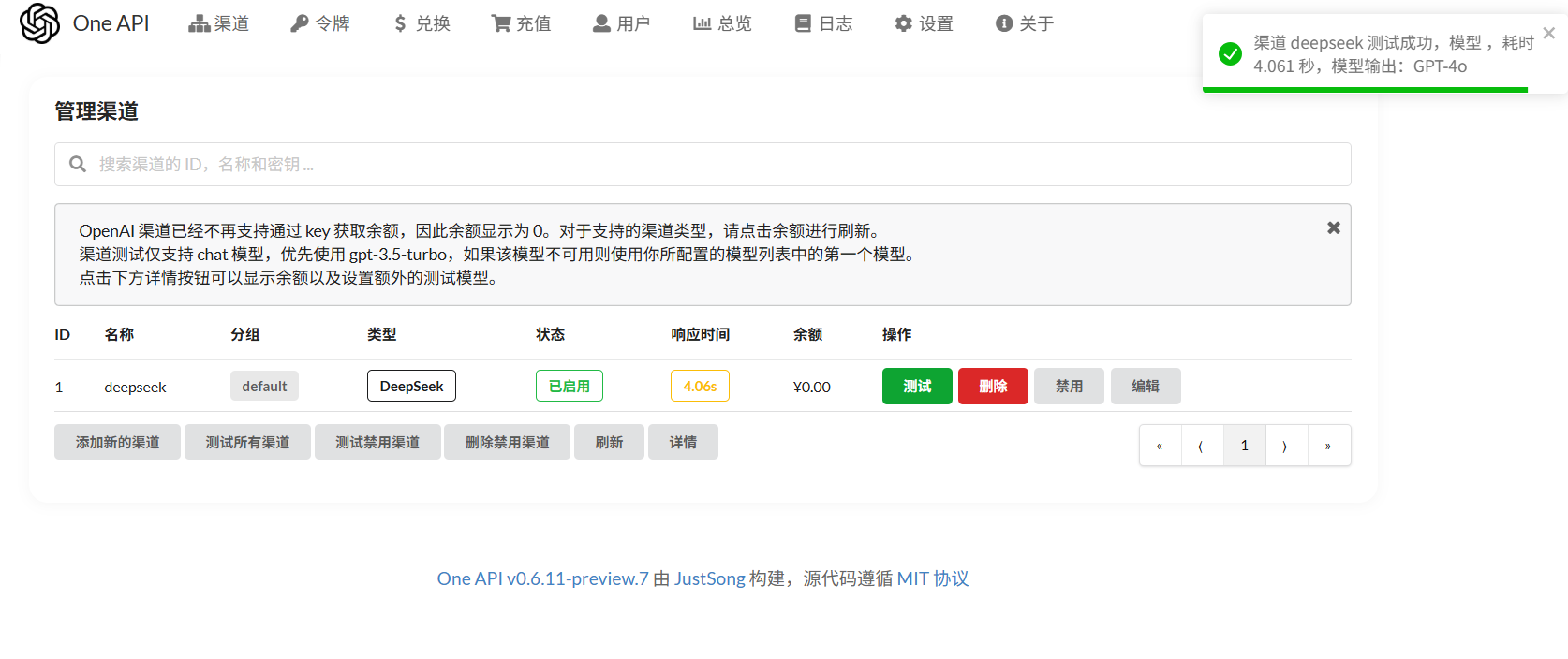Click the default group label

(x=264, y=386)
